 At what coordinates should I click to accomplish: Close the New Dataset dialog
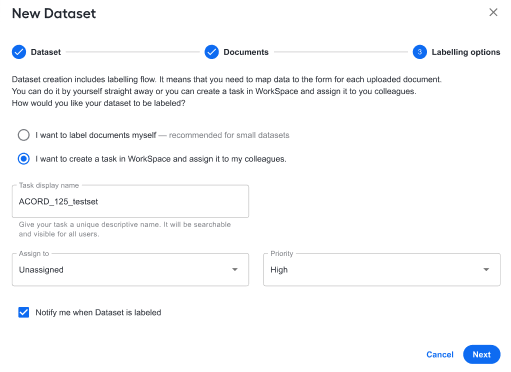pos(493,12)
